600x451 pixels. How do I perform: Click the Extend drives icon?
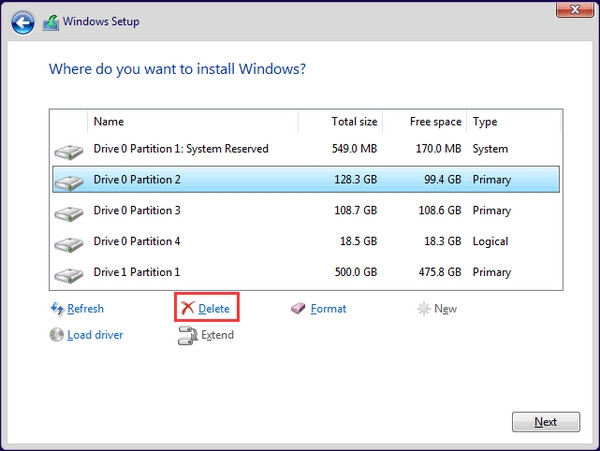point(188,335)
